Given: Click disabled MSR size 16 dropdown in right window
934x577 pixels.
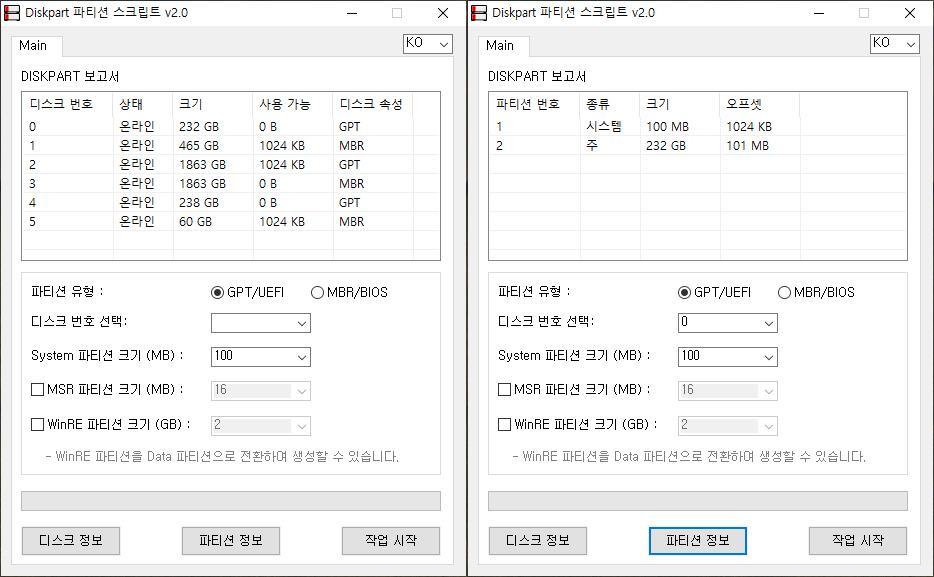Looking at the screenshot, I should pos(728,391).
